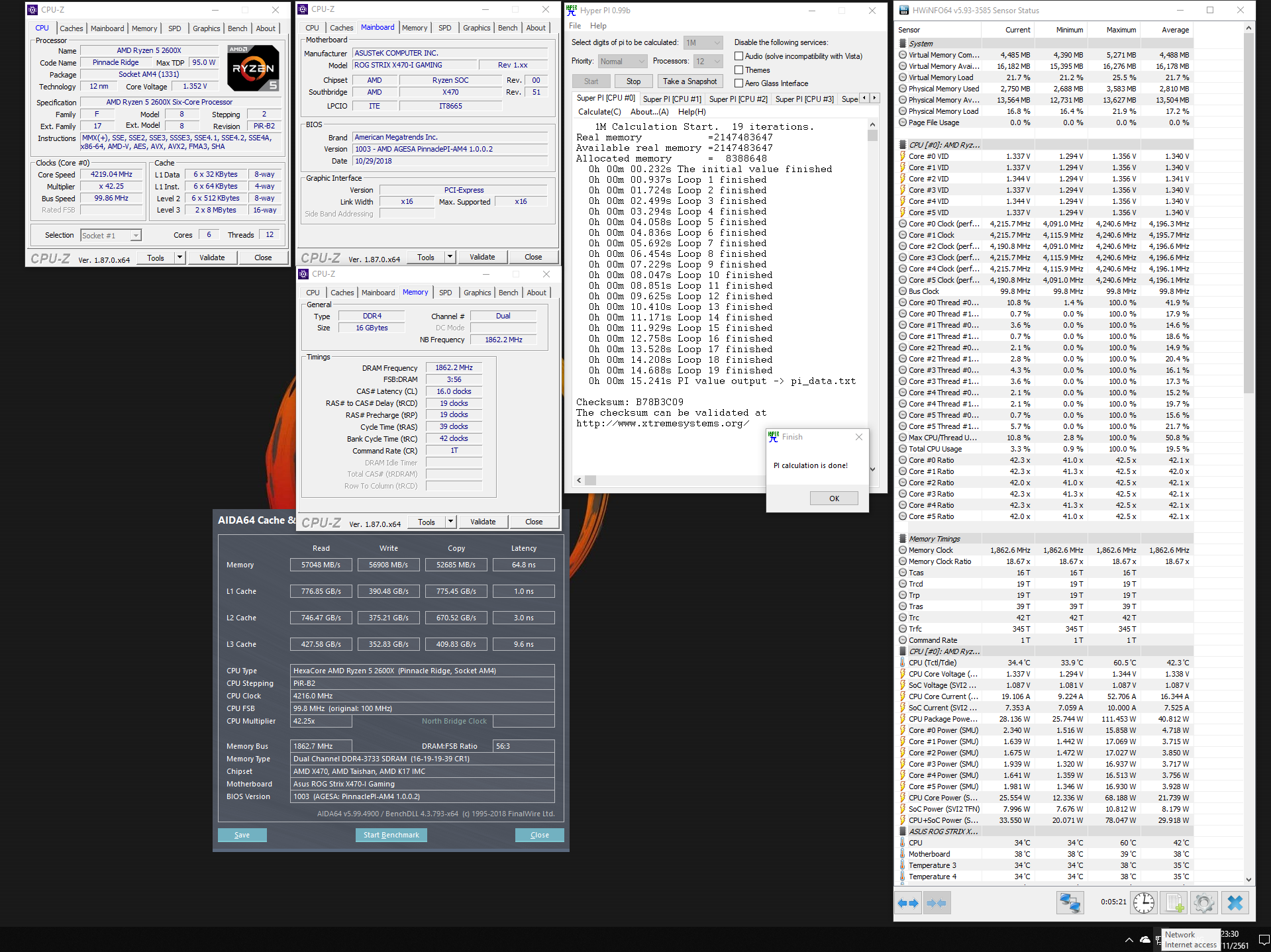The width and height of the screenshot is (1271, 952).
Task: Select the Super PI [CPU #2] tab
Action: (x=738, y=99)
